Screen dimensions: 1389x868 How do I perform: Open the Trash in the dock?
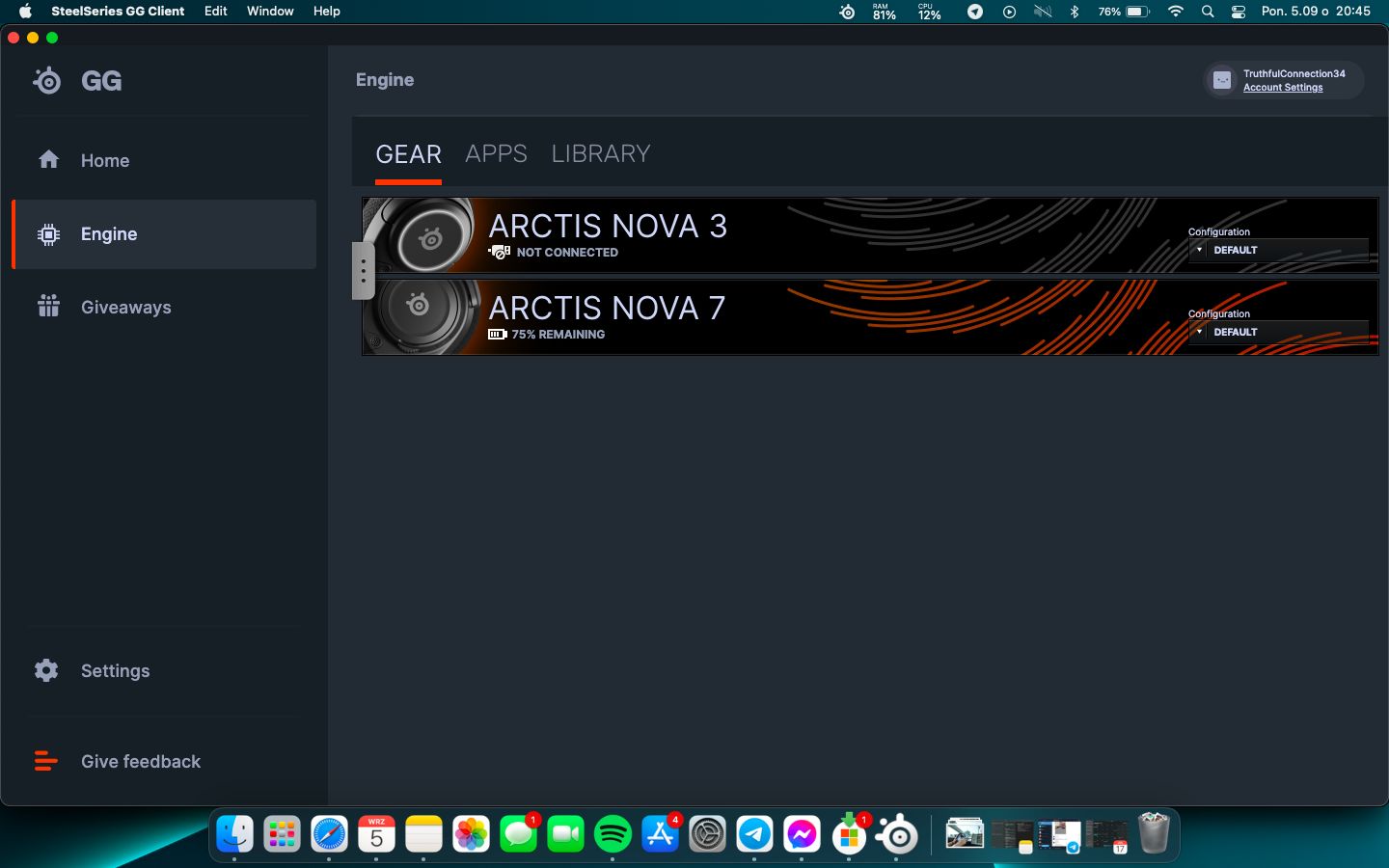[x=1154, y=833]
